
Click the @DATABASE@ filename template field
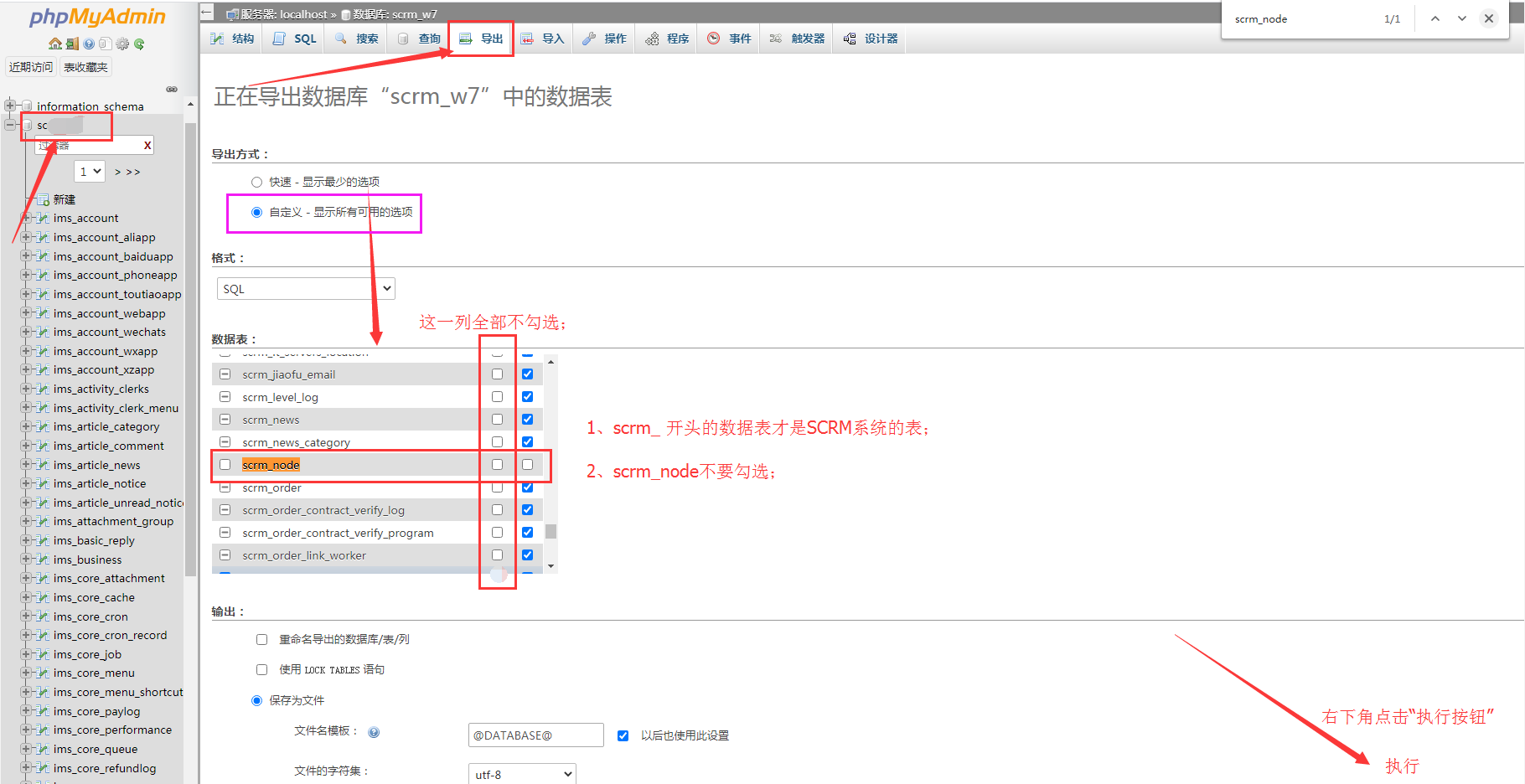536,735
